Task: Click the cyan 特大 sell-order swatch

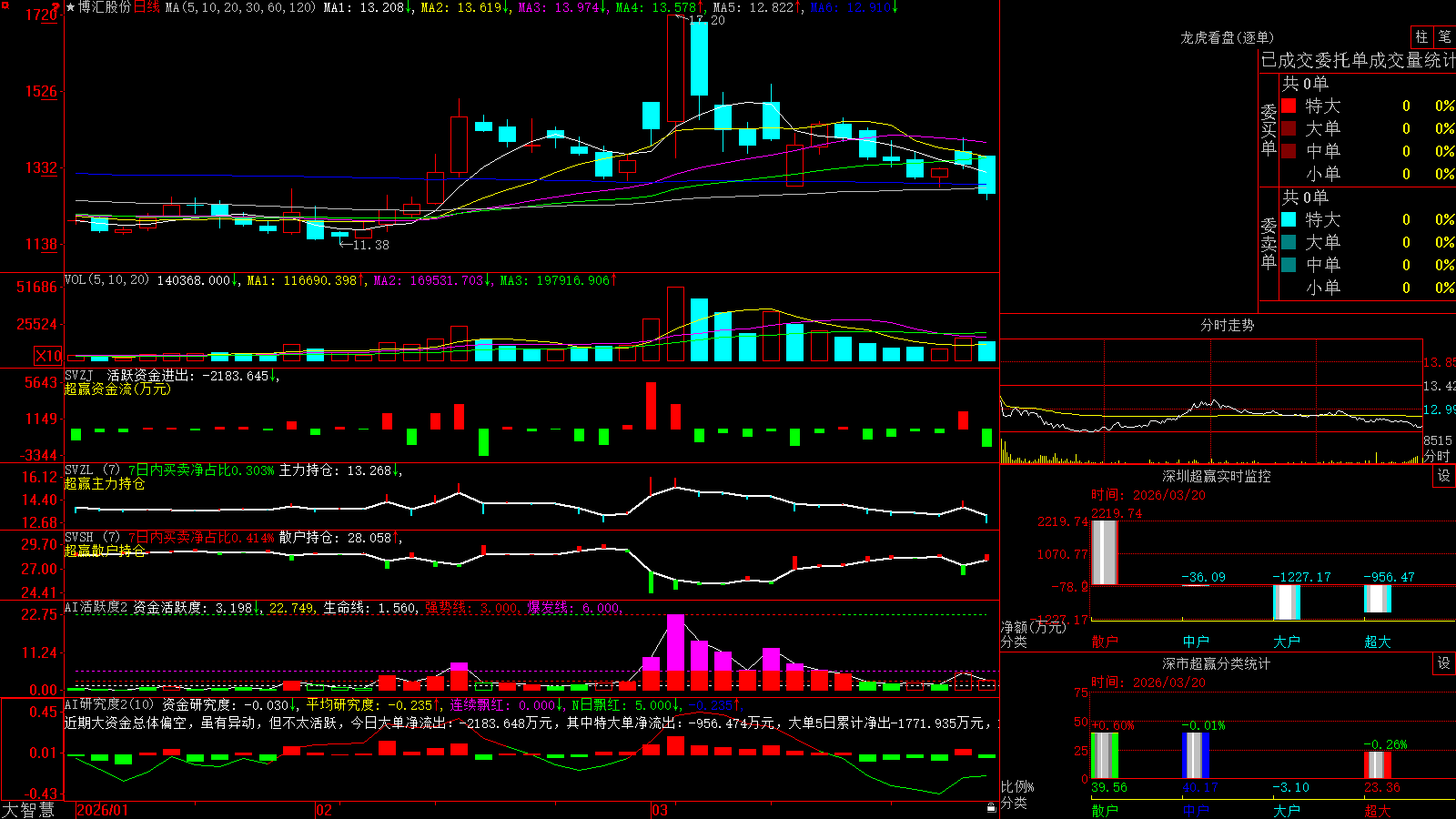Action: coord(1289,219)
